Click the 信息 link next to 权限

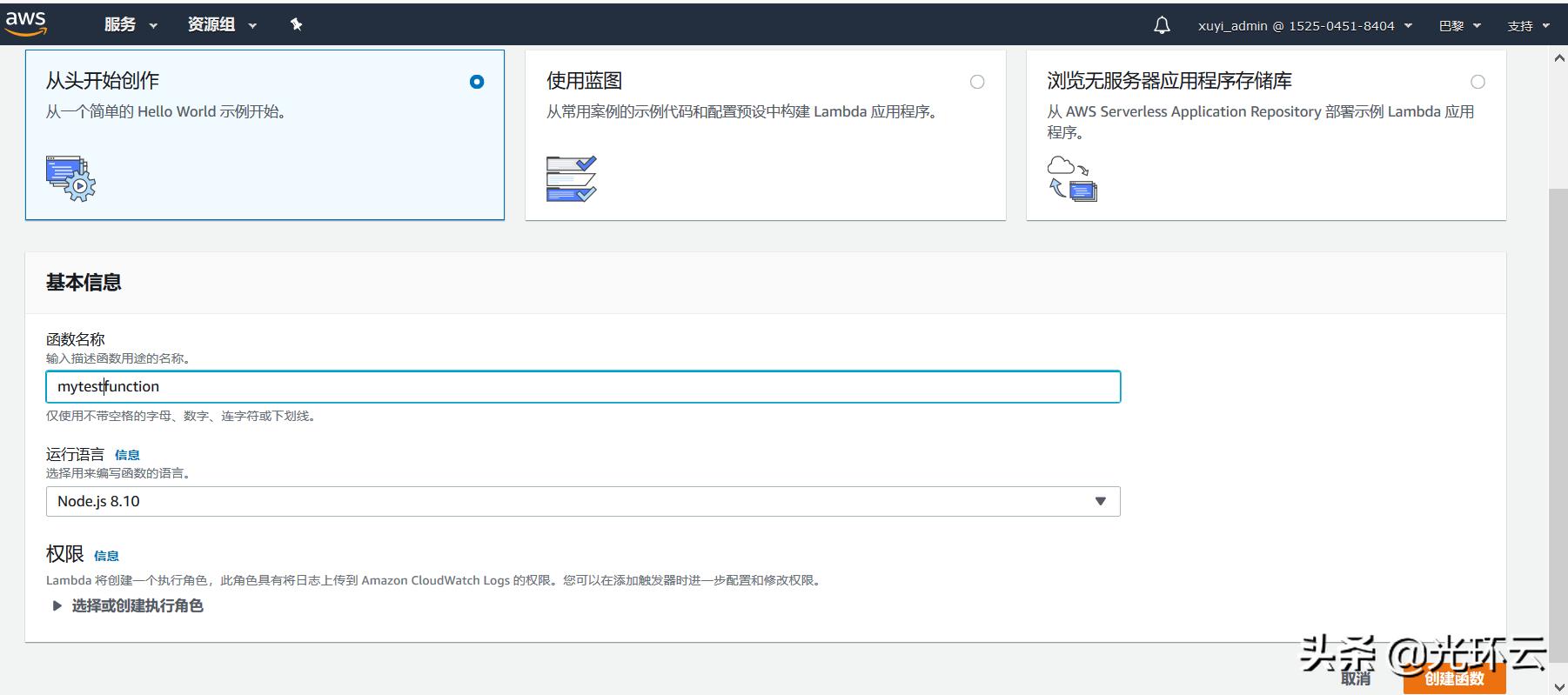[x=106, y=556]
